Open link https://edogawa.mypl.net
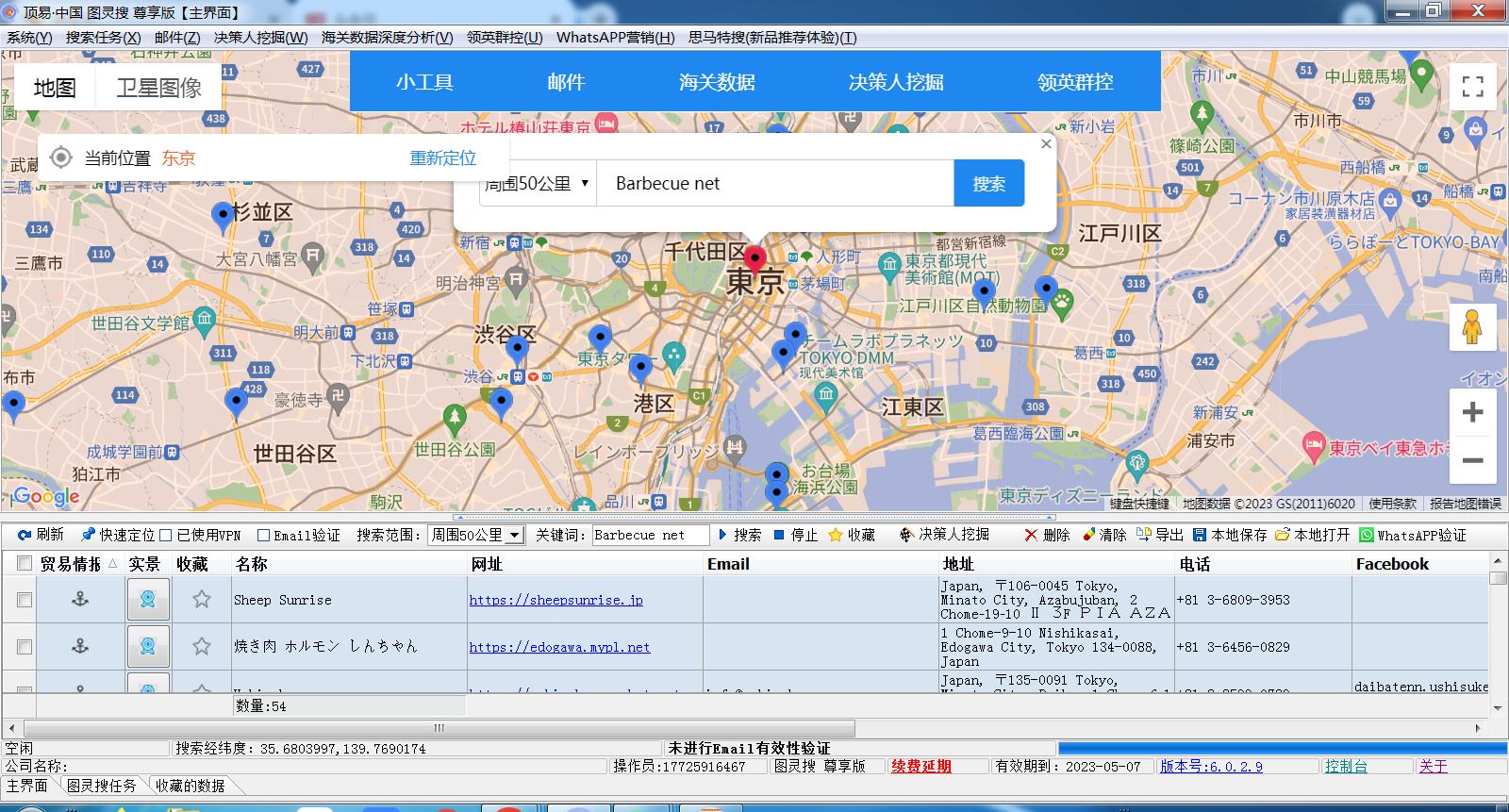This screenshot has width=1509, height=812. point(560,647)
